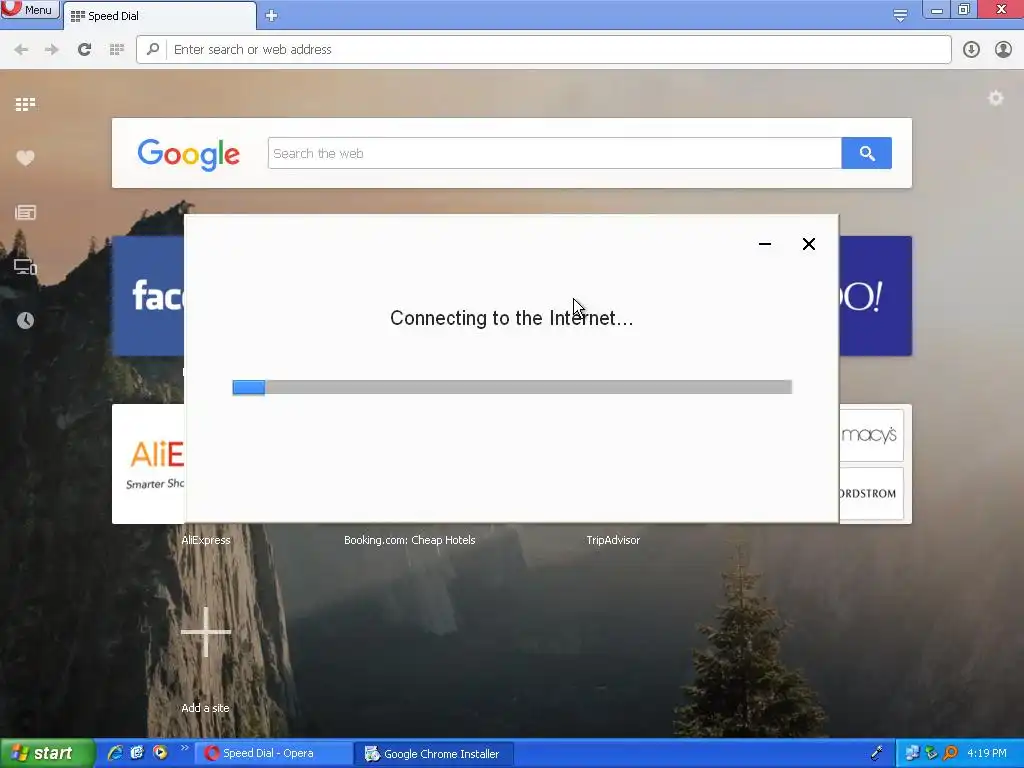Click the blue Google search button
Screen dimensions: 1024x768
(x=867, y=153)
